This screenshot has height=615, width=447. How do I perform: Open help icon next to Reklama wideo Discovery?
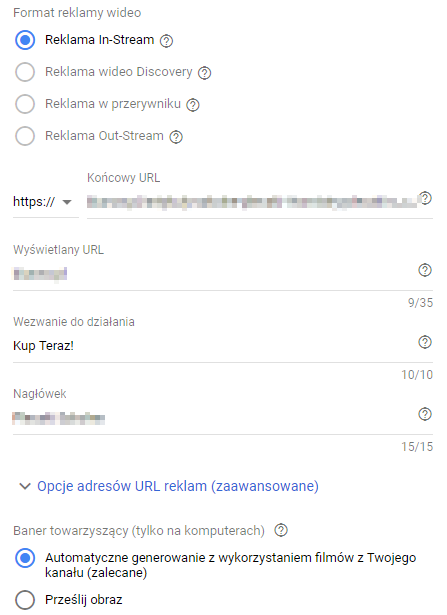[x=204, y=73]
